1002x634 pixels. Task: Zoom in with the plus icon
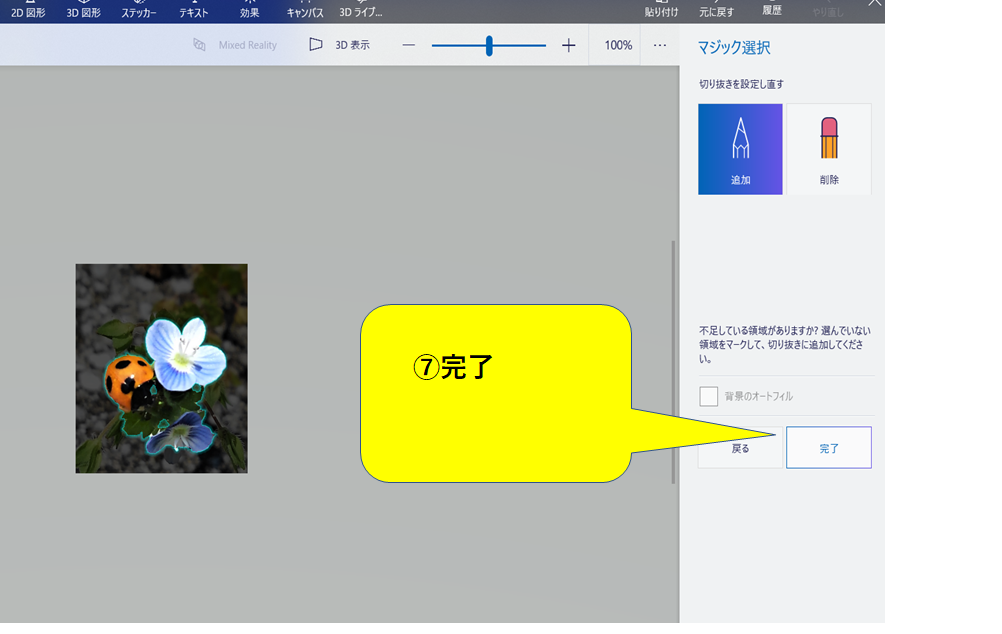(x=568, y=45)
